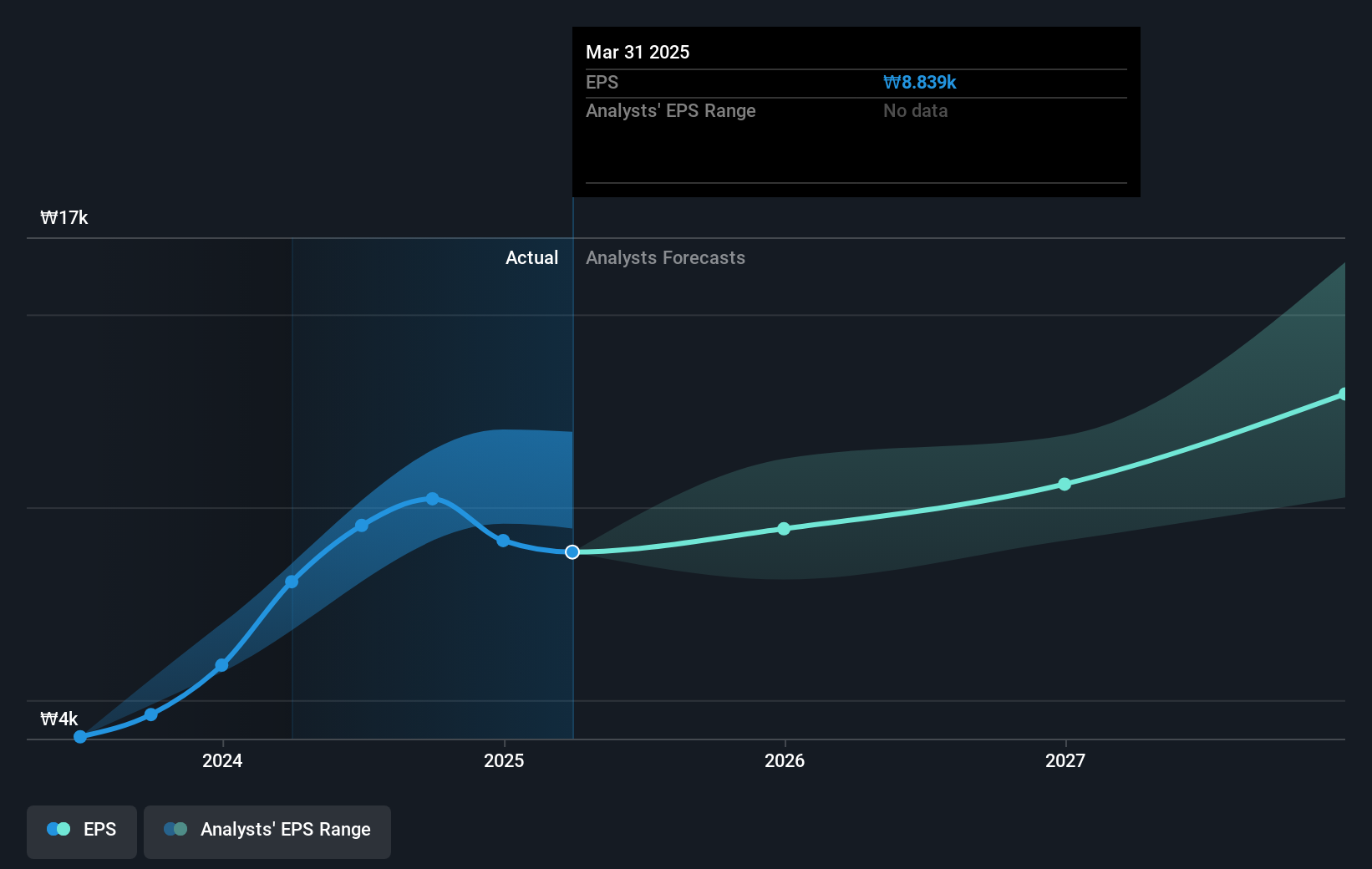Click the 2027 forecast EPS point
This screenshot has width=1372, height=869.
click(x=1065, y=485)
